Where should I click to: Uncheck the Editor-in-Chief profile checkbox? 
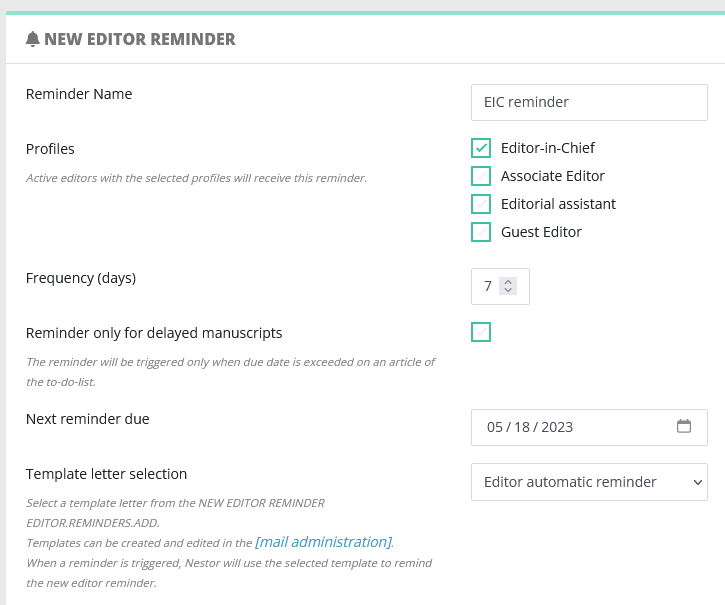[x=481, y=148]
